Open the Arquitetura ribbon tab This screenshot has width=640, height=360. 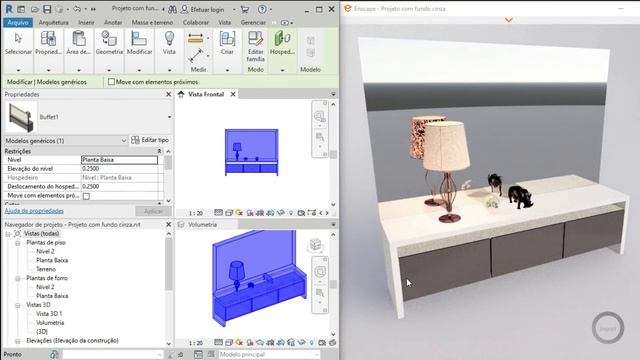point(53,22)
